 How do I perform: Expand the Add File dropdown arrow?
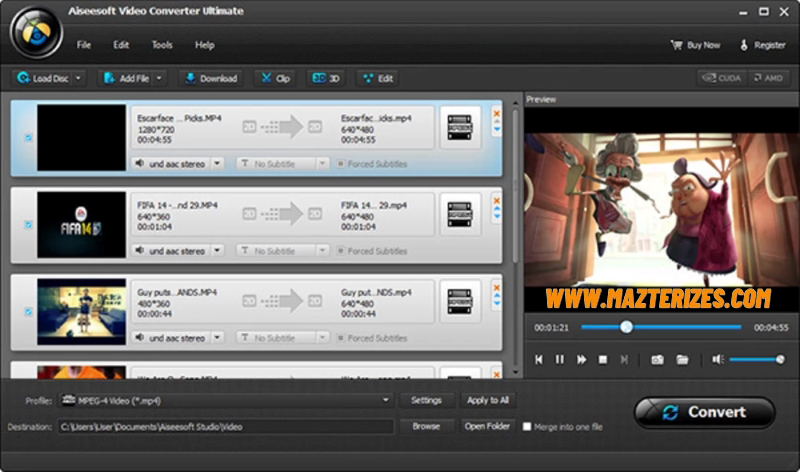point(159,78)
